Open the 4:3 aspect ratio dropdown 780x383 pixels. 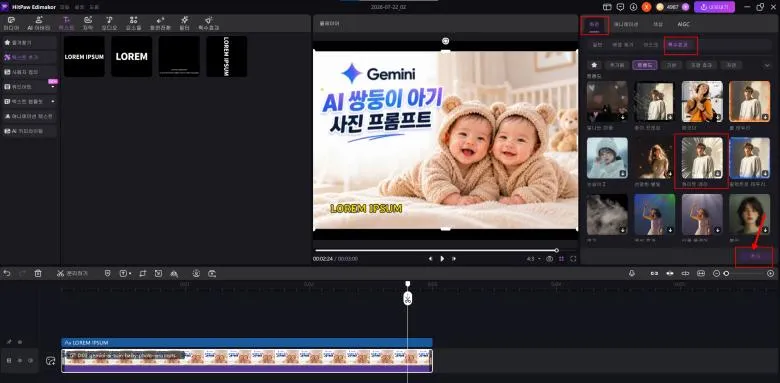click(534, 259)
